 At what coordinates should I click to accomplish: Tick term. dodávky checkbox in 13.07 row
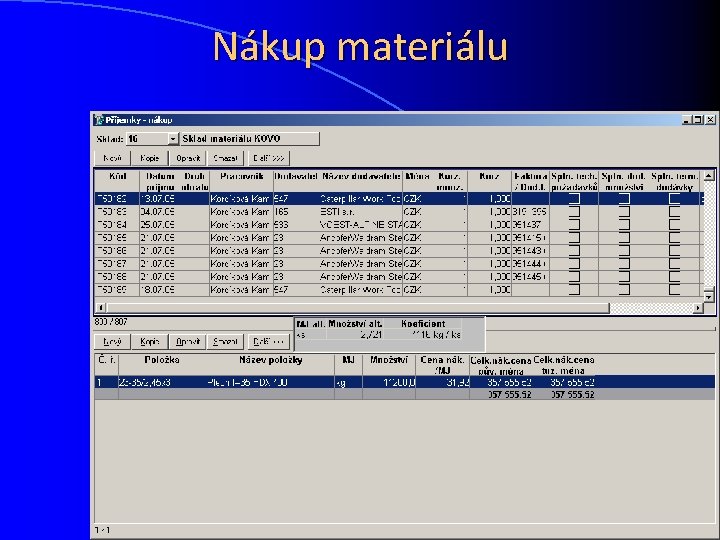tap(675, 198)
